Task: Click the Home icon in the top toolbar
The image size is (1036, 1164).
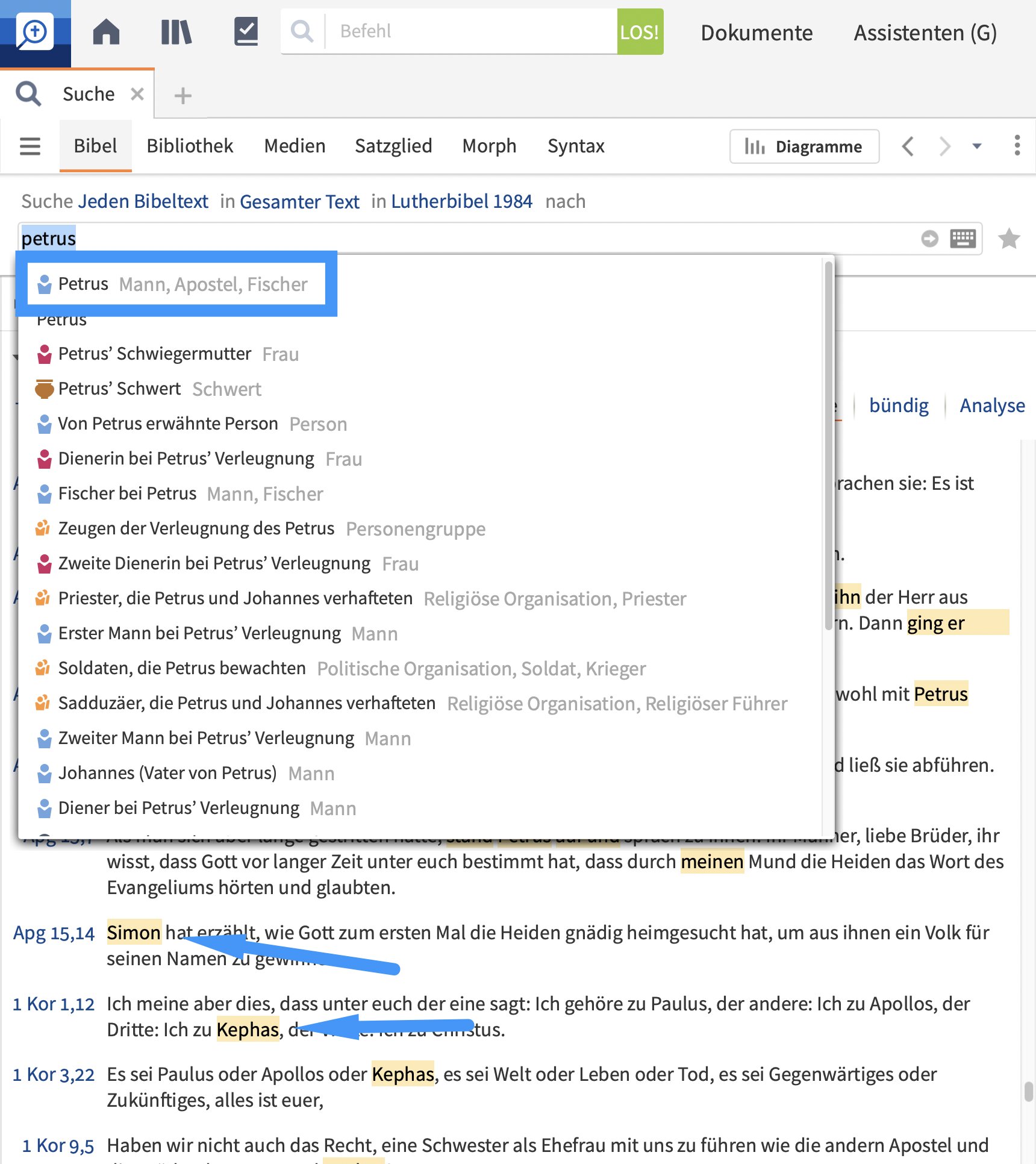Action: click(x=106, y=31)
